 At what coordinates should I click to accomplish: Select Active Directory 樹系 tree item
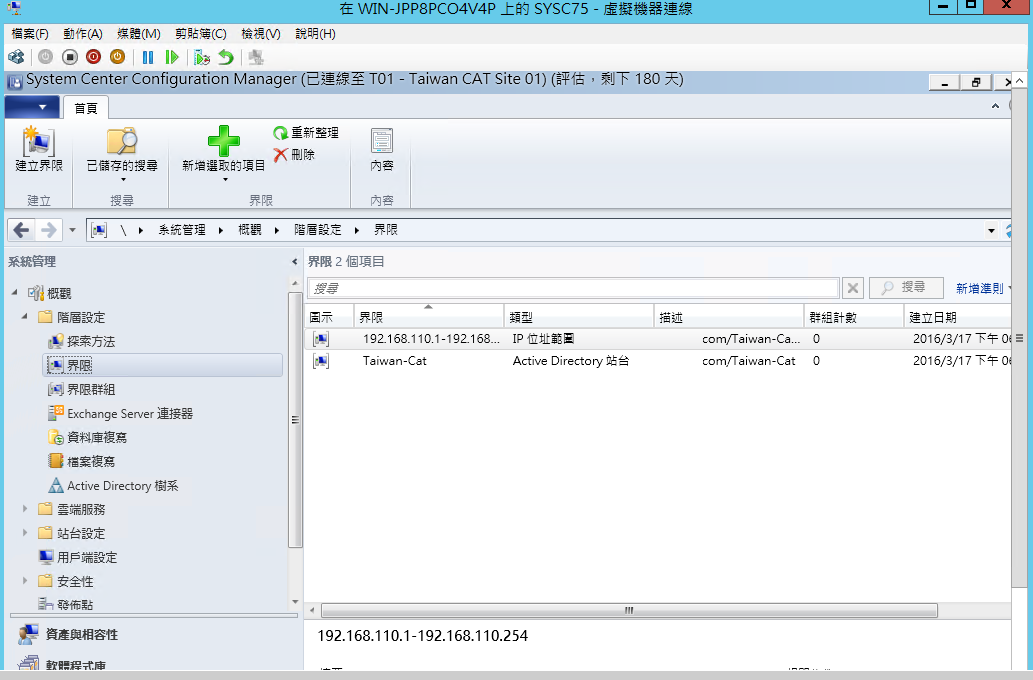(x=113, y=486)
